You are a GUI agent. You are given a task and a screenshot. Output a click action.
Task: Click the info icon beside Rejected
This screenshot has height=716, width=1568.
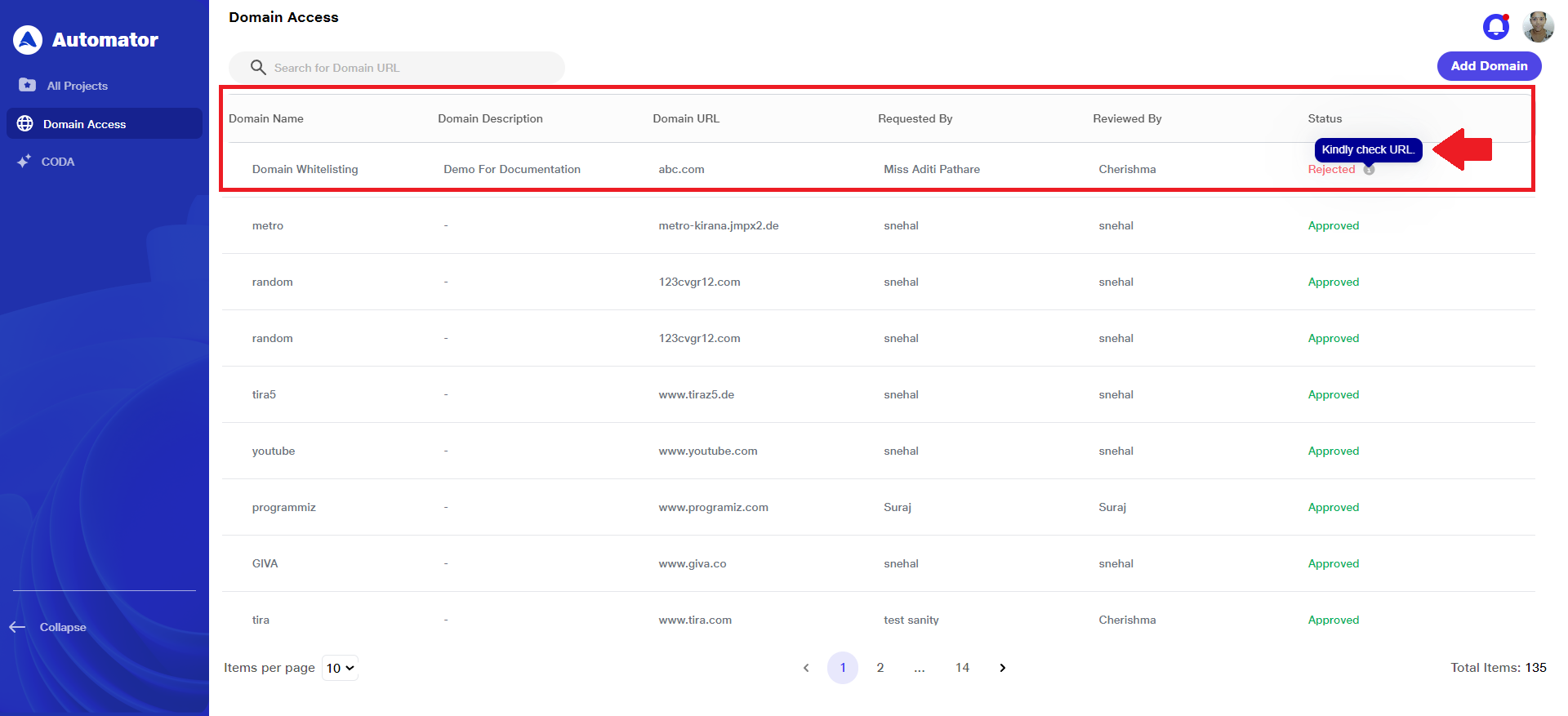click(x=1369, y=170)
